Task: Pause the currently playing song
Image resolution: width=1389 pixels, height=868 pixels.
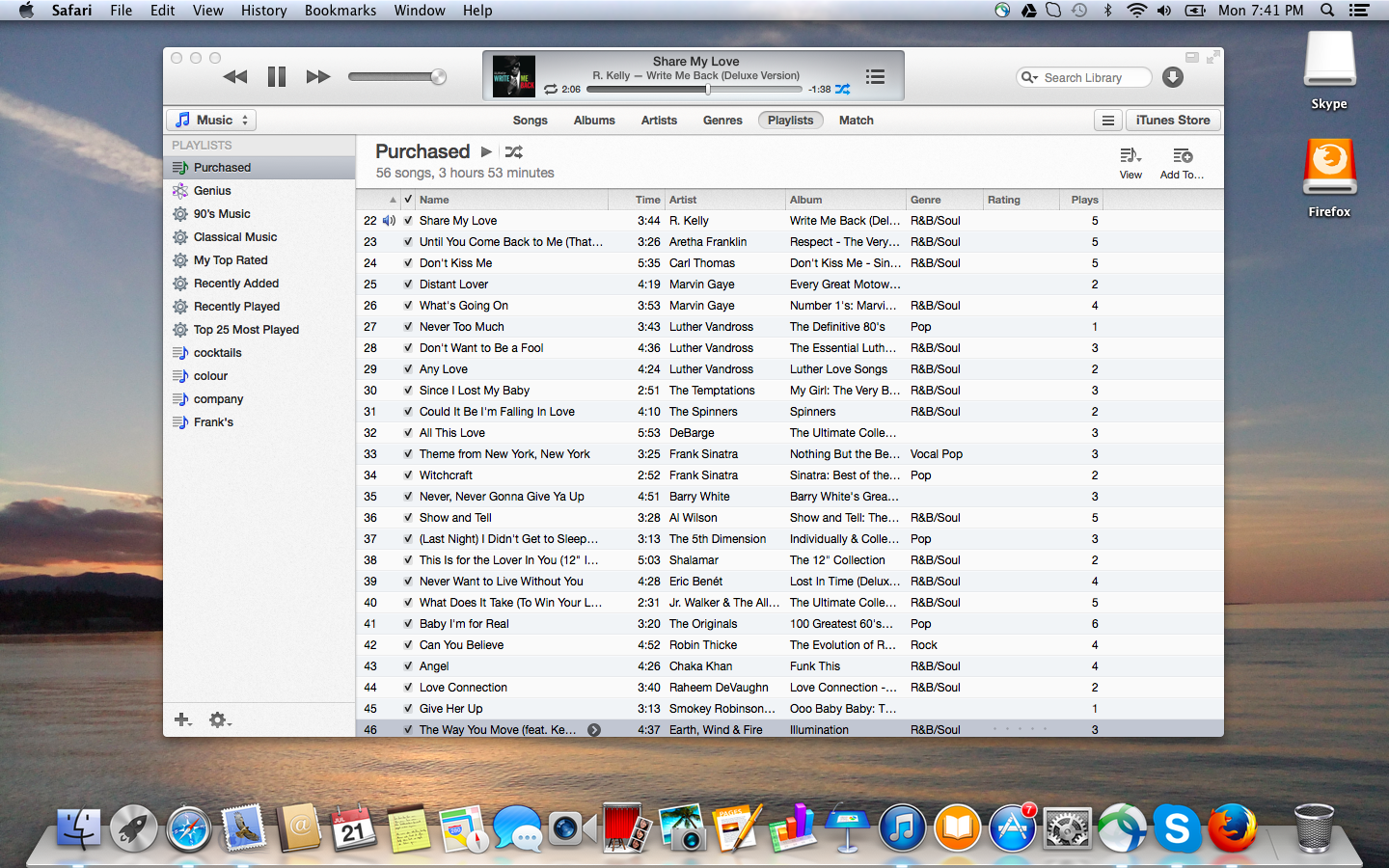Action: point(277,77)
